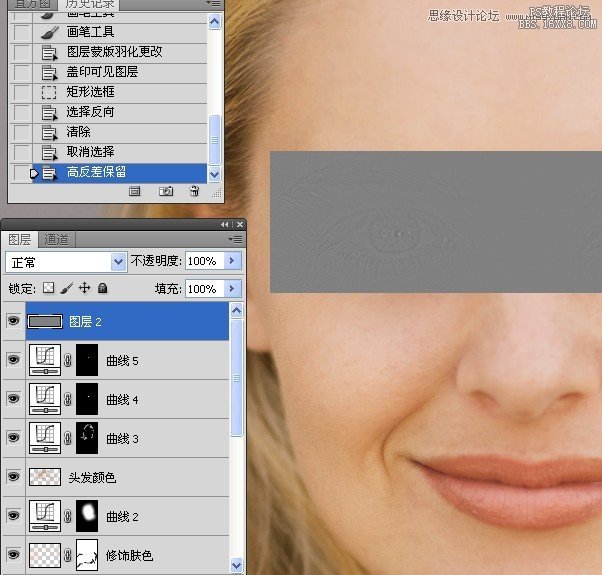Select the layer named 曲线 4
602x575 pixels.
(127, 399)
